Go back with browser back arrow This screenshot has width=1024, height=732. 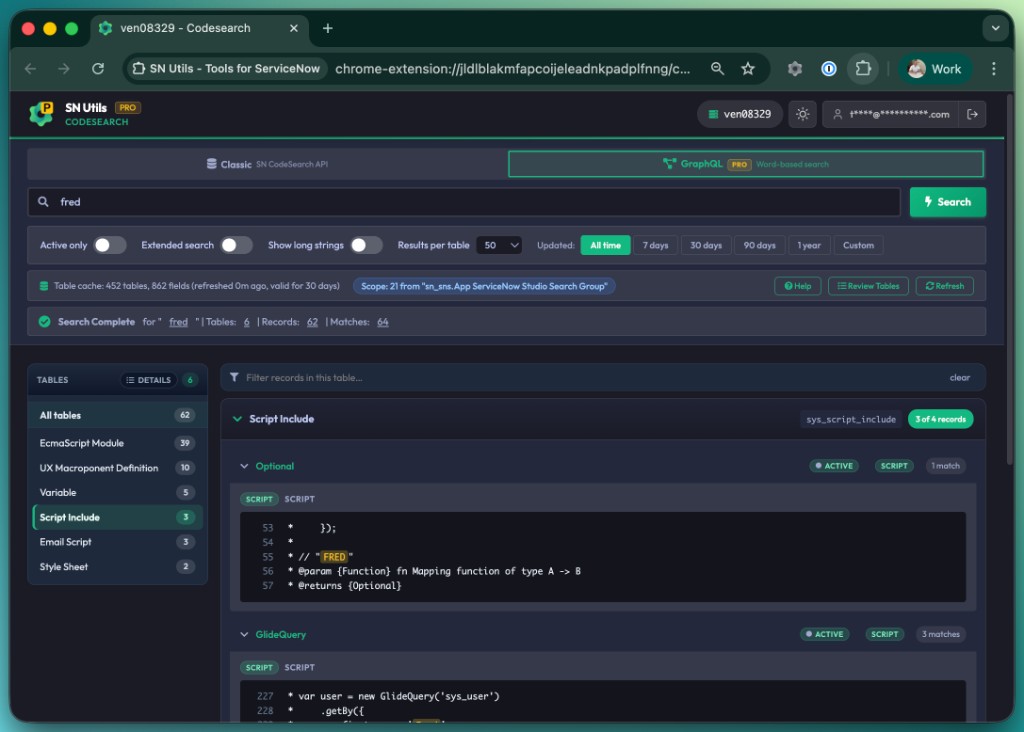tap(30, 69)
